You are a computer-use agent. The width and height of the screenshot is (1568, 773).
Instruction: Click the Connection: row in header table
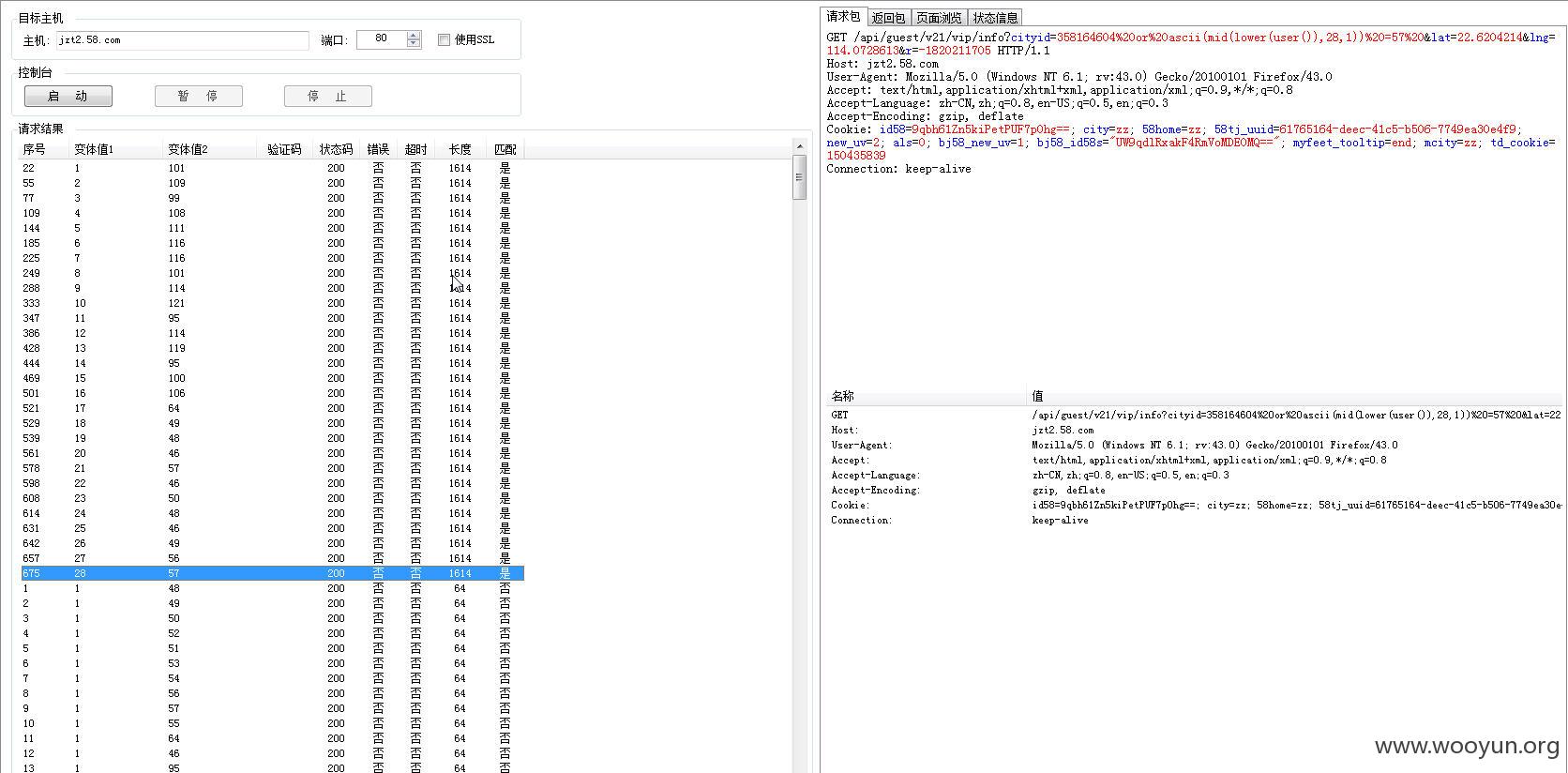[x=1196, y=520]
